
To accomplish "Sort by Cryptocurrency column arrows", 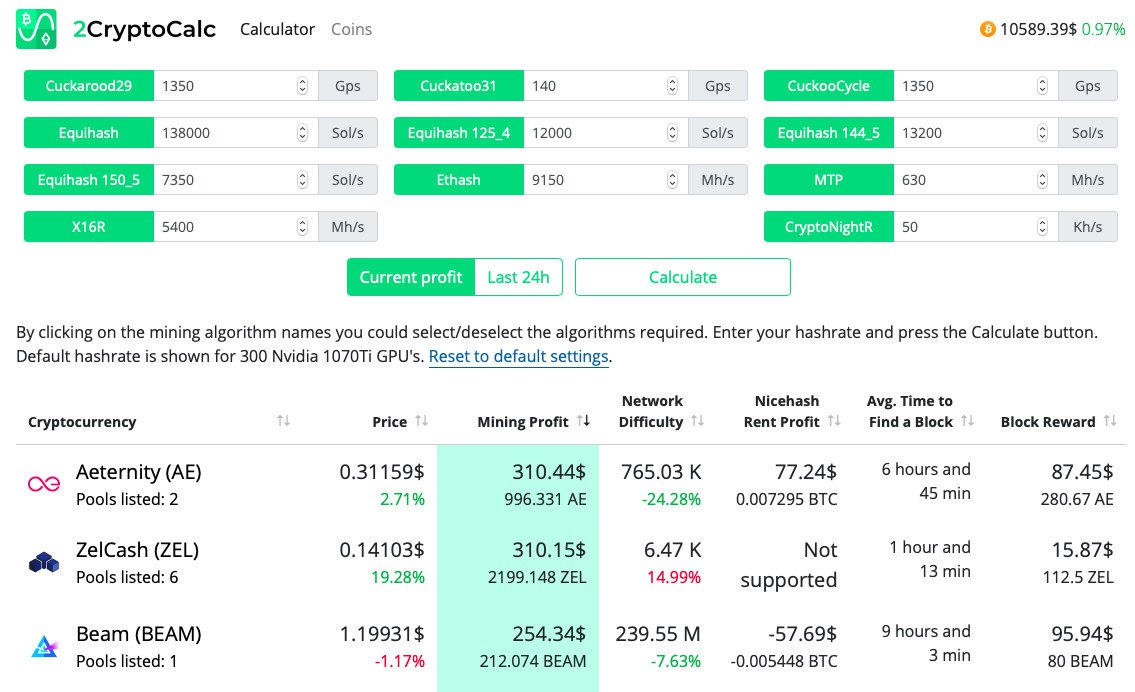I will pyautogui.click(x=283, y=422).
